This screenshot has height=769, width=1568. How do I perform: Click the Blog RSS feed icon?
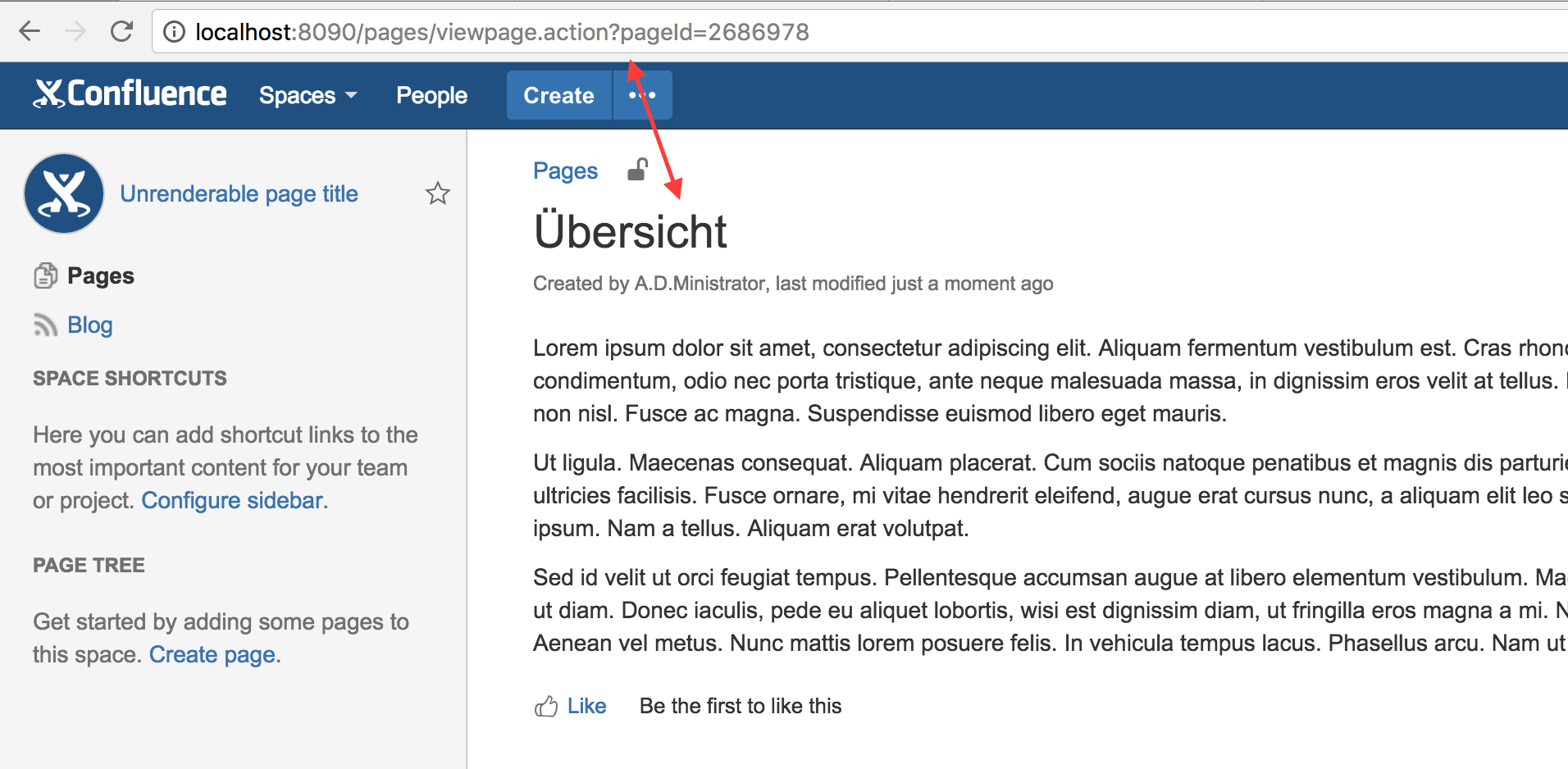click(45, 325)
